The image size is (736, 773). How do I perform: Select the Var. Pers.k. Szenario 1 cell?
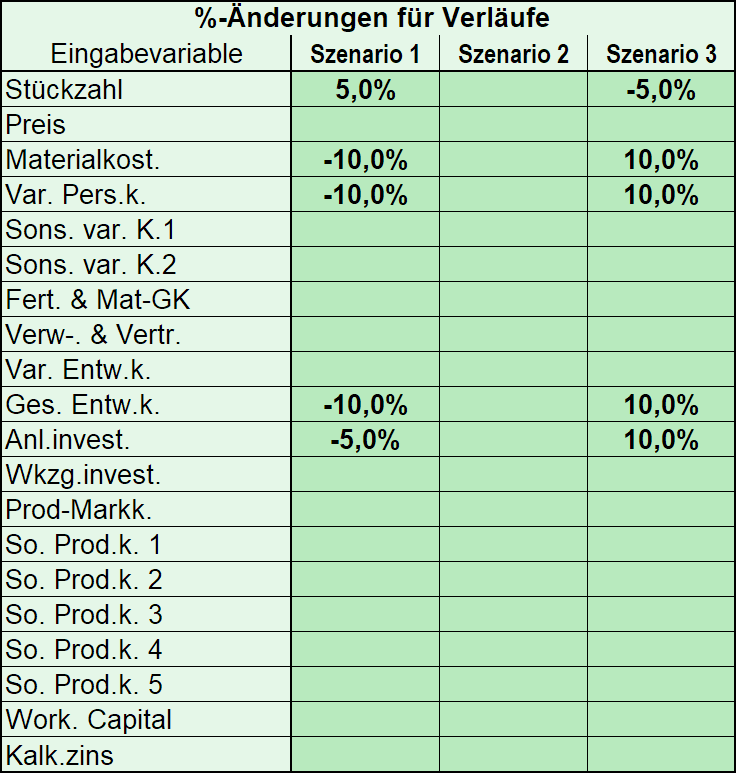pyautogui.click(x=365, y=194)
